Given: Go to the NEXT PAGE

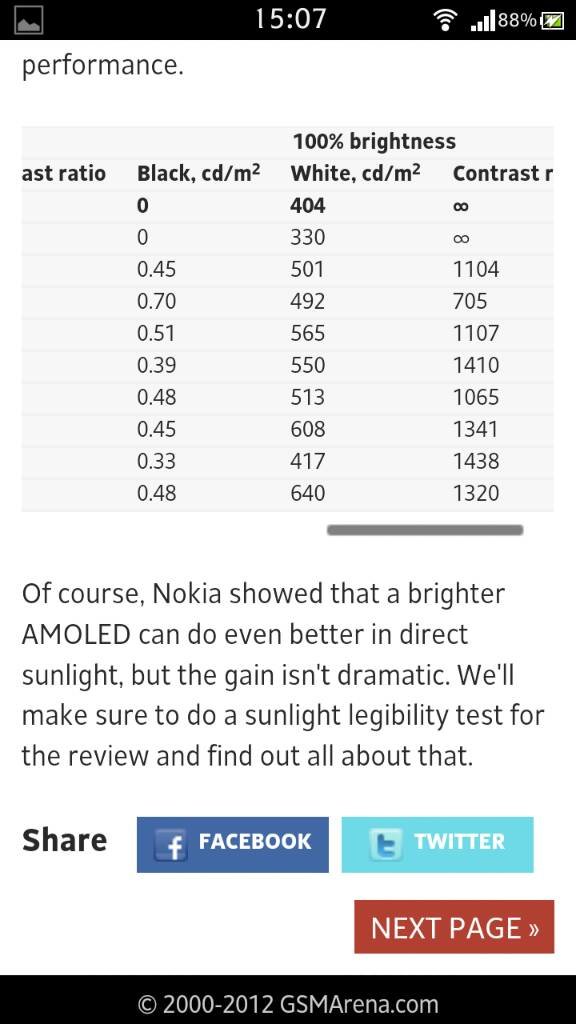Looking at the screenshot, I should pos(455,927).
